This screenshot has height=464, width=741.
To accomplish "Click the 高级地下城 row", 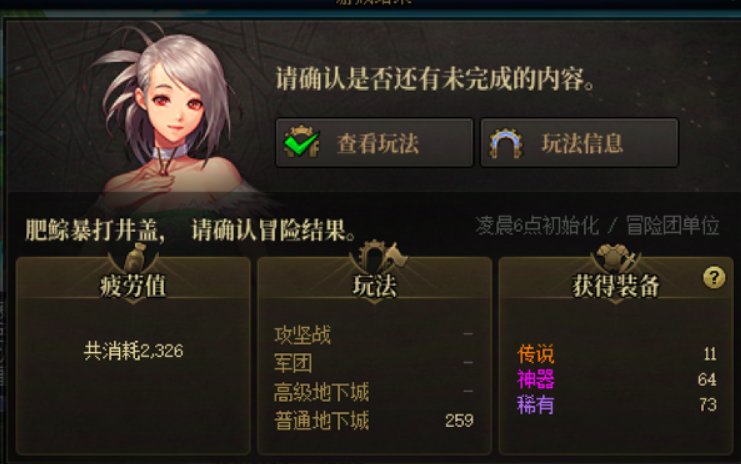I will 373,392.
